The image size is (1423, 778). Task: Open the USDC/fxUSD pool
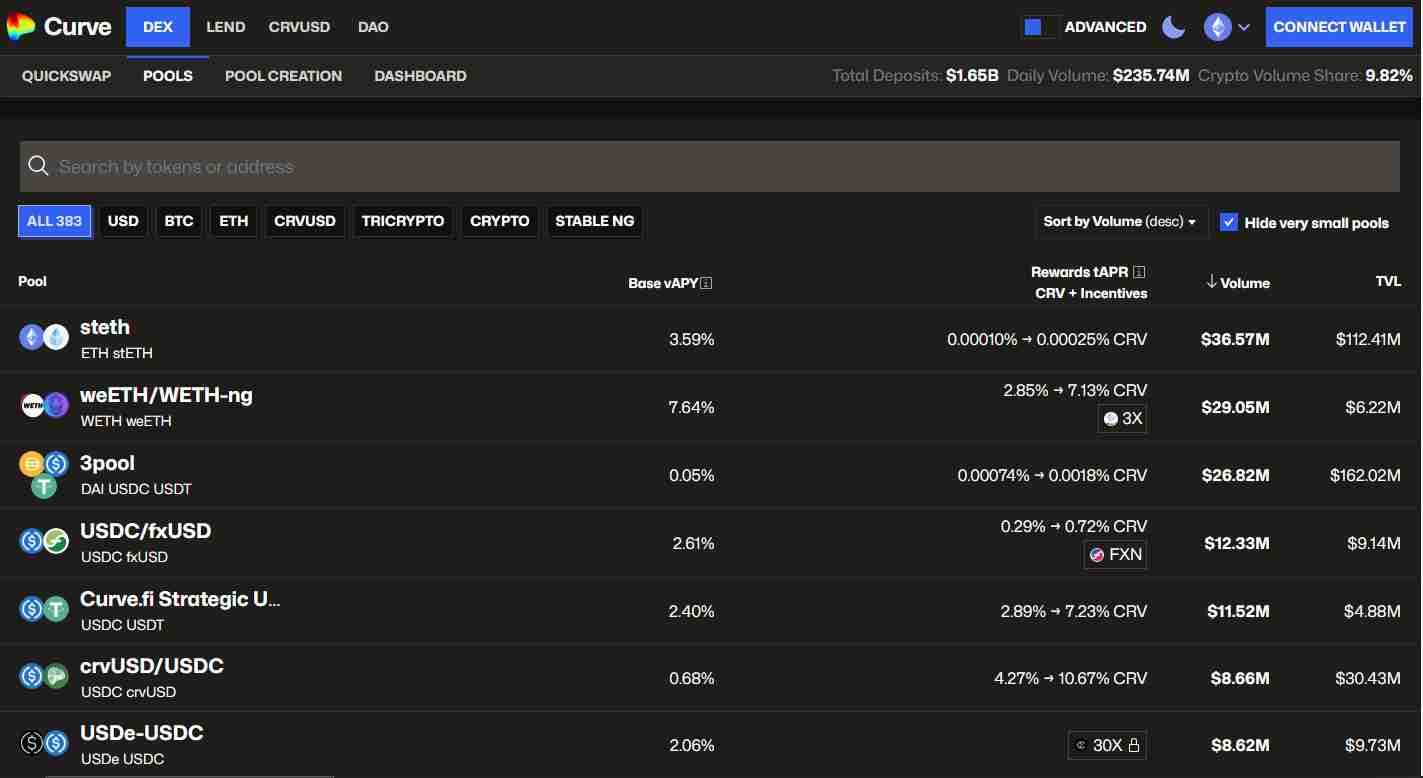click(x=145, y=531)
